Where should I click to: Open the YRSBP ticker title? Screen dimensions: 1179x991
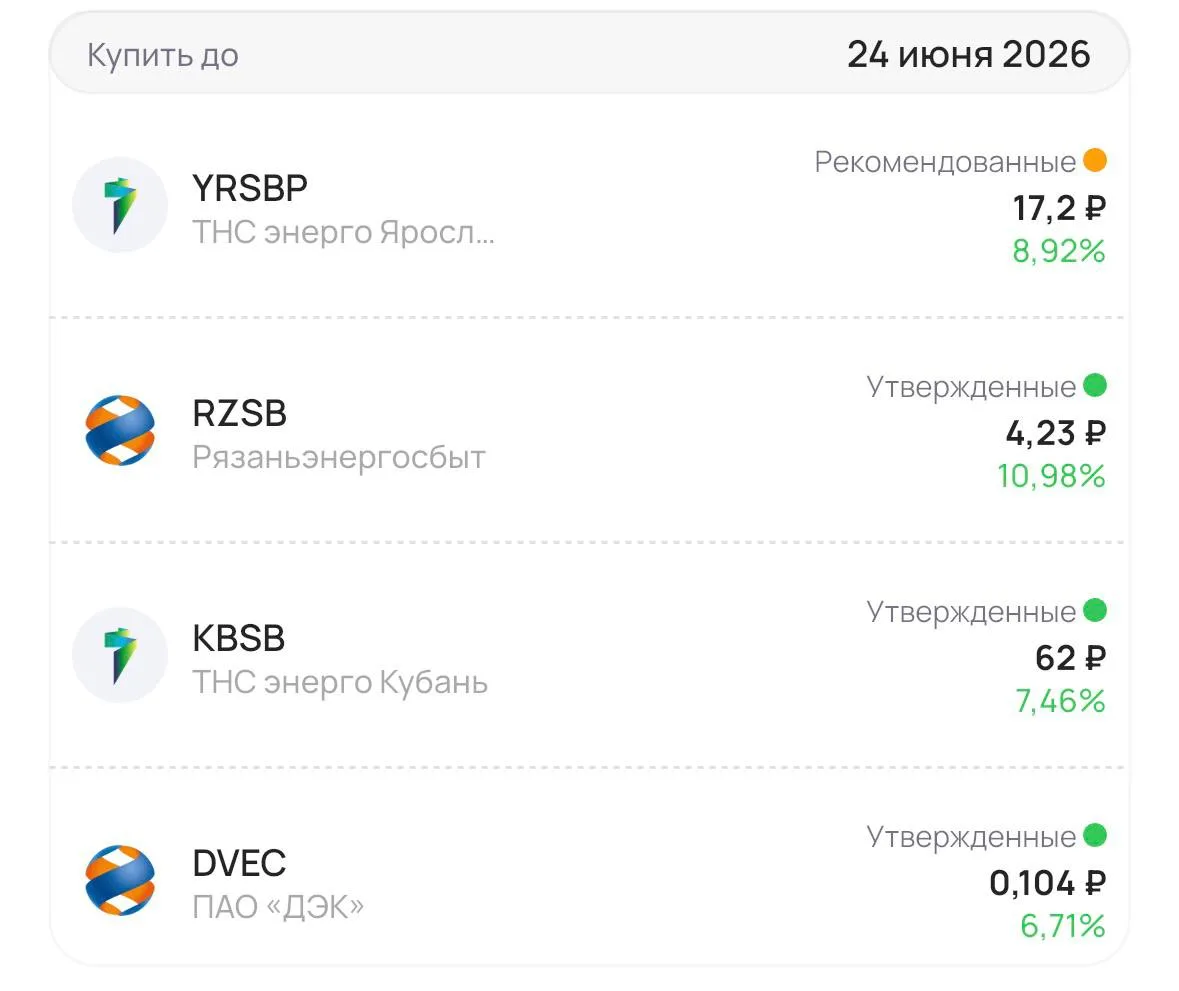coord(250,188)
